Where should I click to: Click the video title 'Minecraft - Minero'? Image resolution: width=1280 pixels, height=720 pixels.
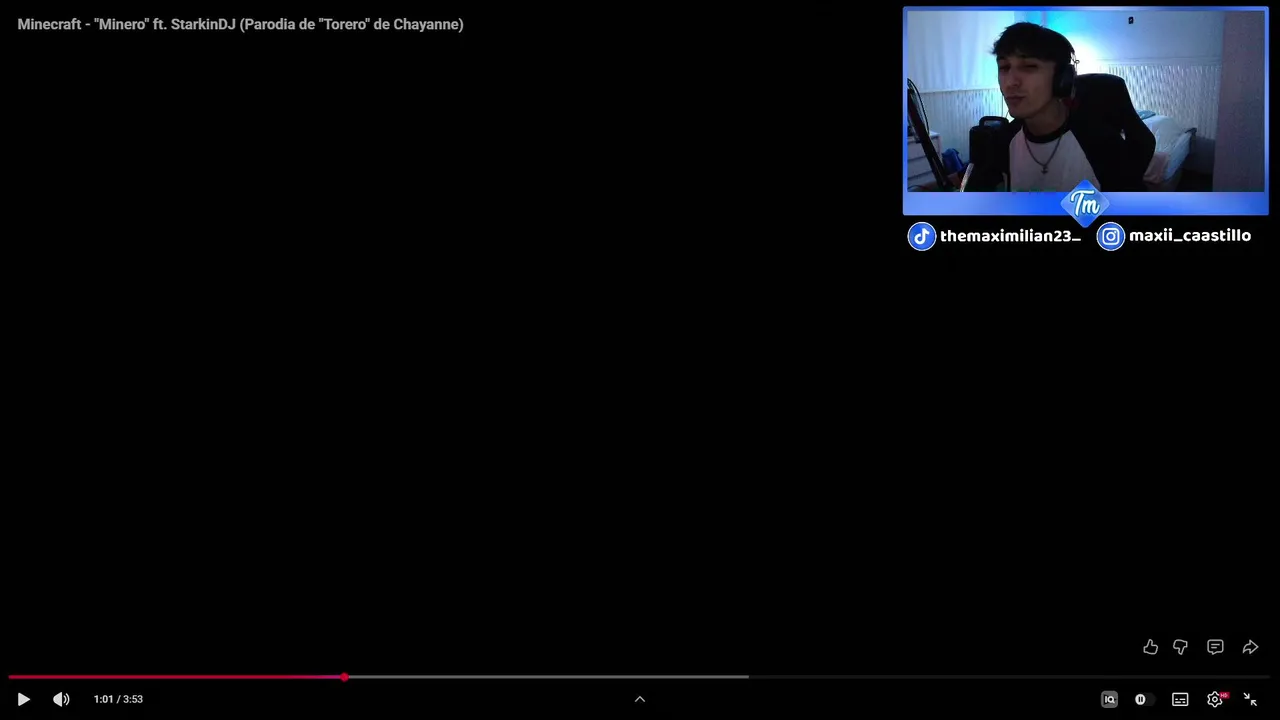pos(240,24)
